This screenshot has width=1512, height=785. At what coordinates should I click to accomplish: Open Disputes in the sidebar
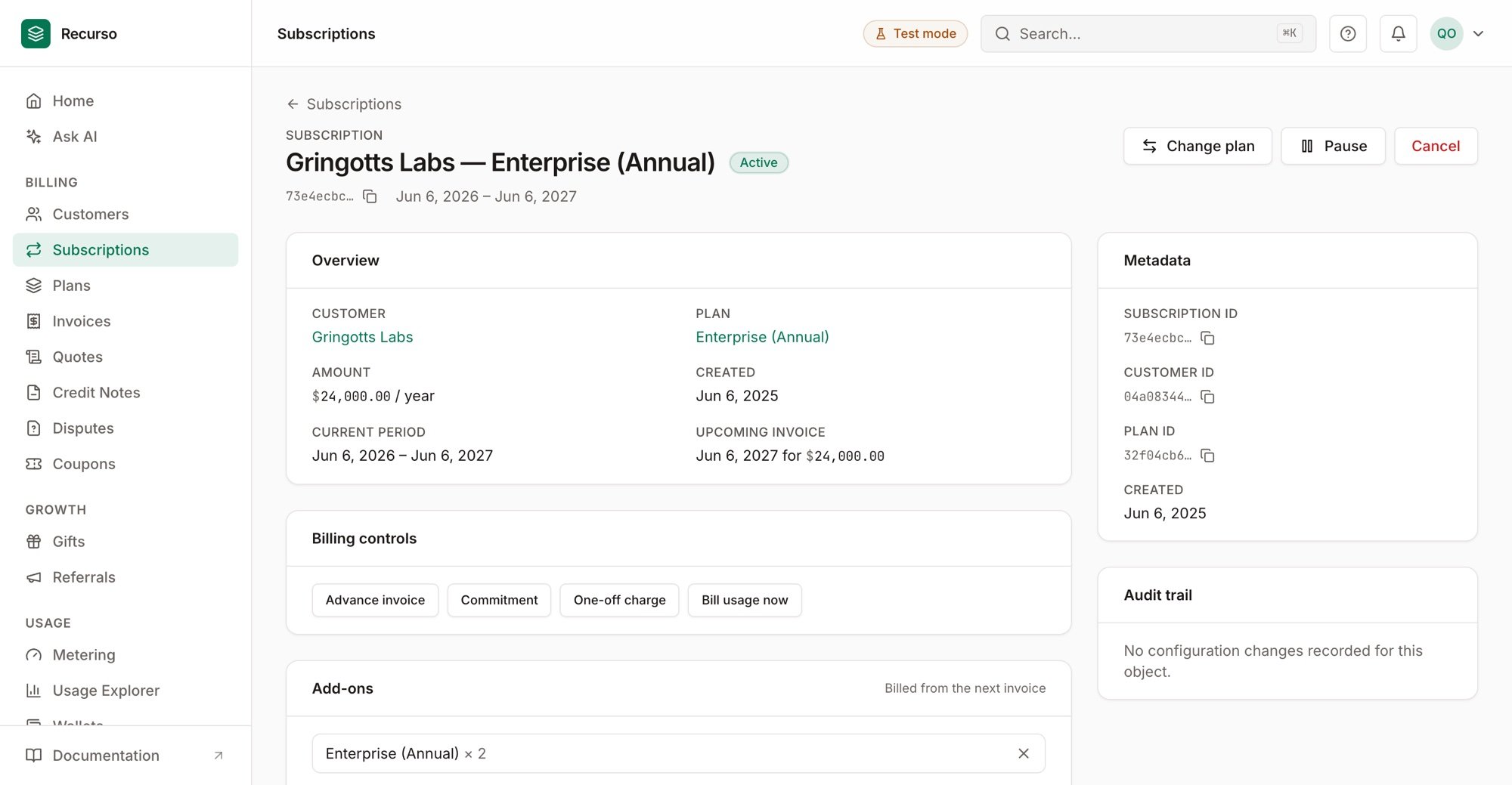tap(125, 428)
